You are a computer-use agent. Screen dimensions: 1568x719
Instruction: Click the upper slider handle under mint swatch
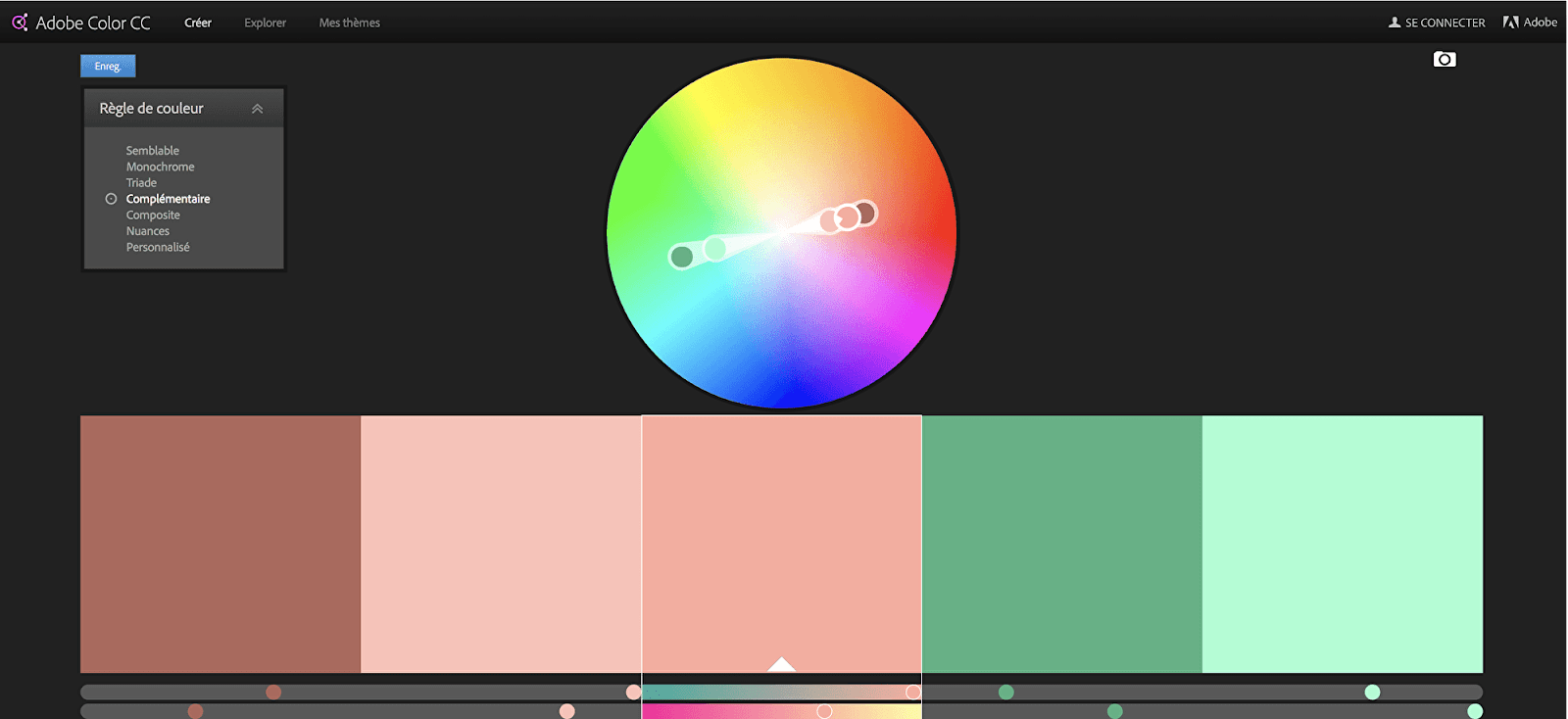[1372, 693]
